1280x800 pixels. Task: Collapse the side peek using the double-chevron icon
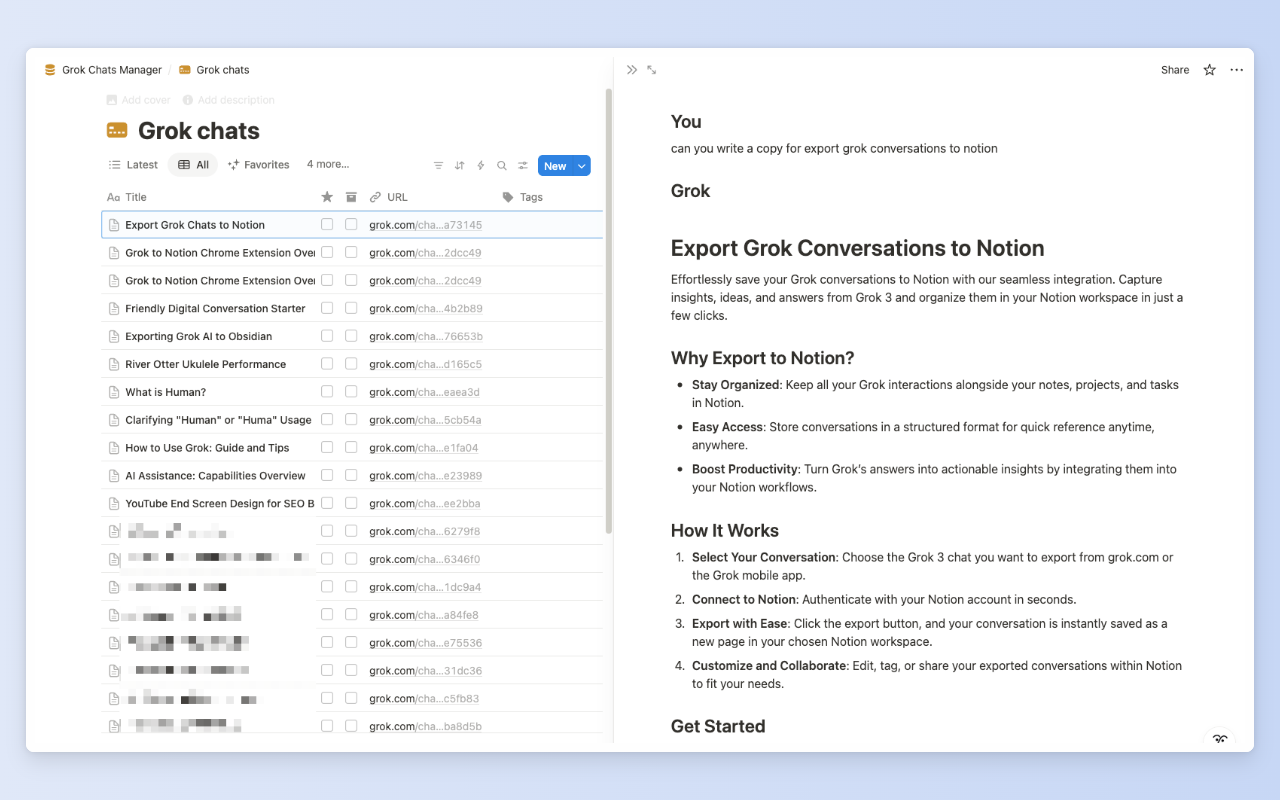(631, 69)
